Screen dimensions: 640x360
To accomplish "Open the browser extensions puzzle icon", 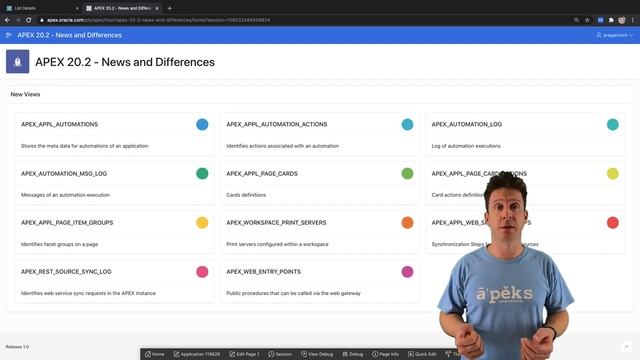I will [611, 20].
